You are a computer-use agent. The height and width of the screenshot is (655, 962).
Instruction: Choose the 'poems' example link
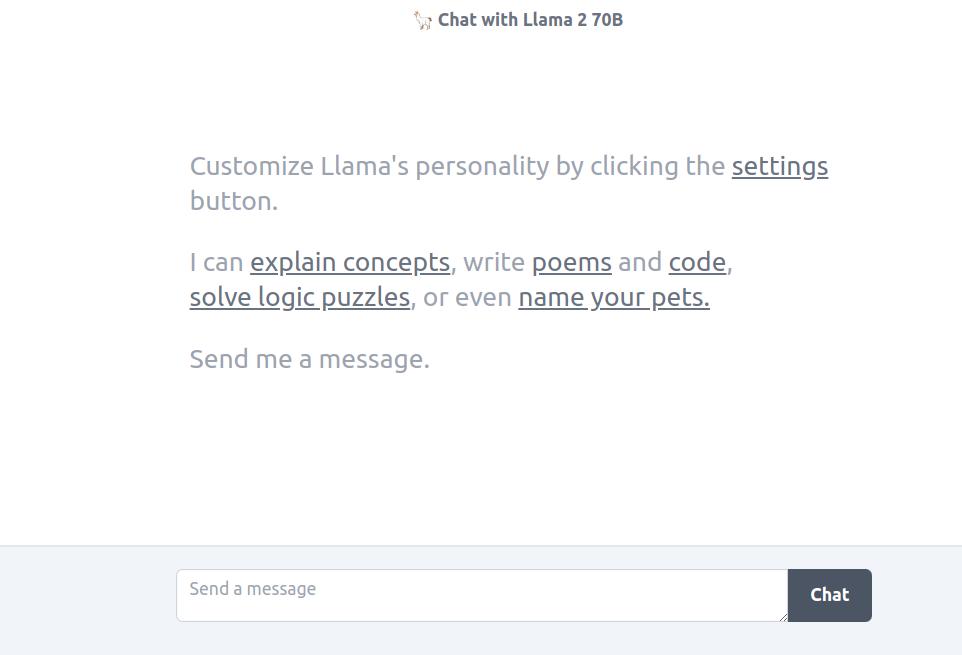coord(572,263)
